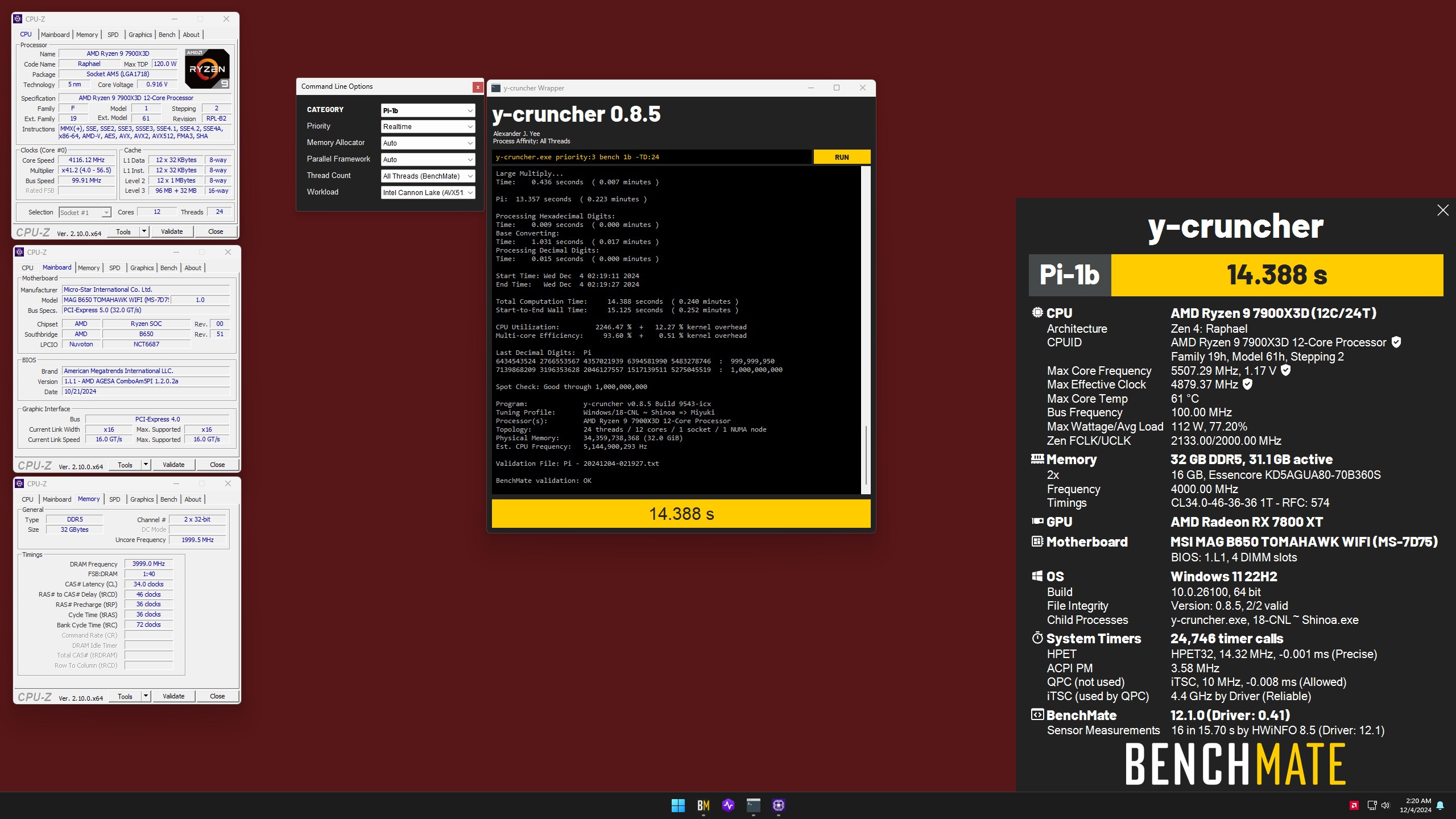Click Motherboard icon in BenchMate panel
The image size is (1456, 819).
pyautogui.click(x=1037, y=541)
